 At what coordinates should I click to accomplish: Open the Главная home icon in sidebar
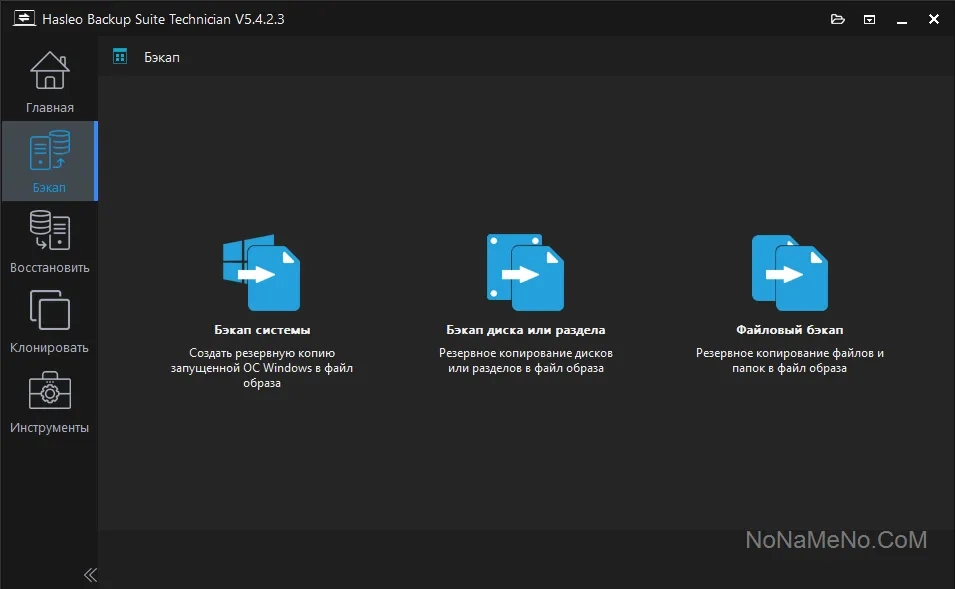tap(49, 70)
